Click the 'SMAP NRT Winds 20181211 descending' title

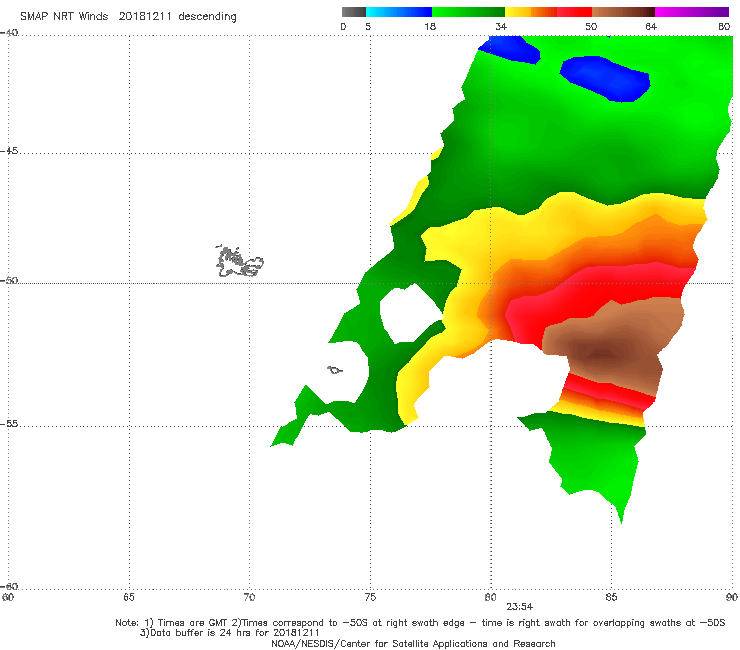tap(128, 16)
